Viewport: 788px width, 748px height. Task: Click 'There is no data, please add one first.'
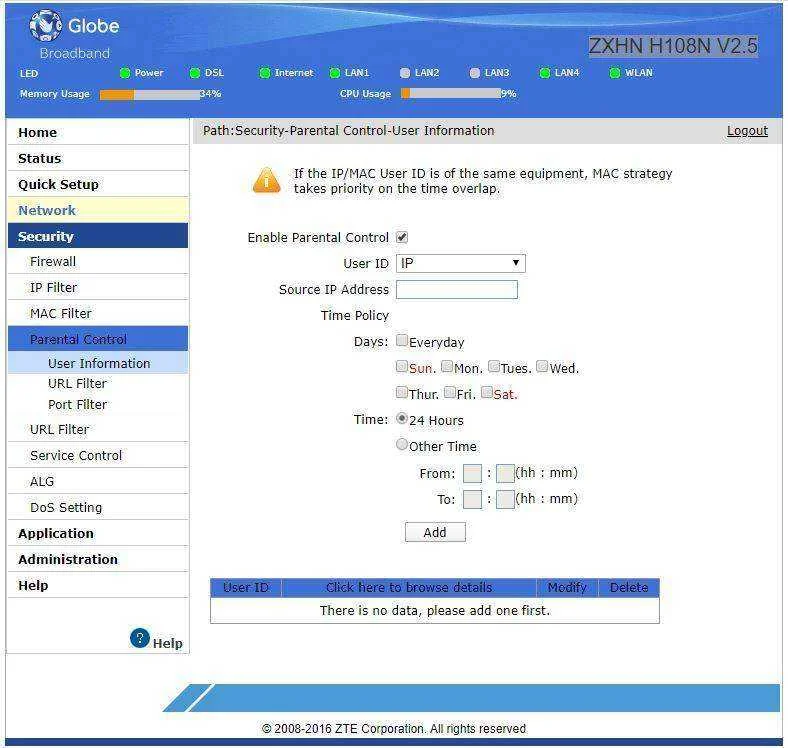tap(435, 610)
